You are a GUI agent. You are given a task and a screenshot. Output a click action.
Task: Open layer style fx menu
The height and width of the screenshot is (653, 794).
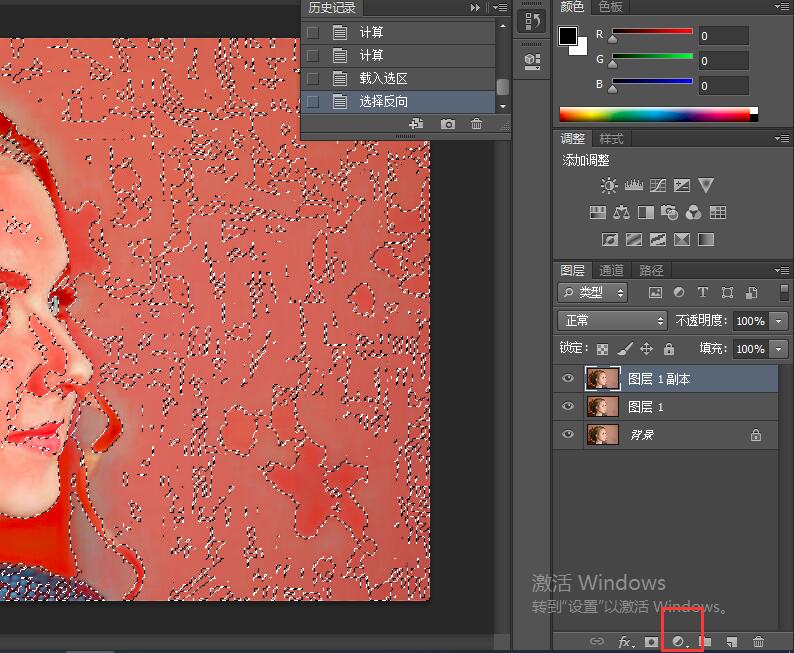[625, 641]
